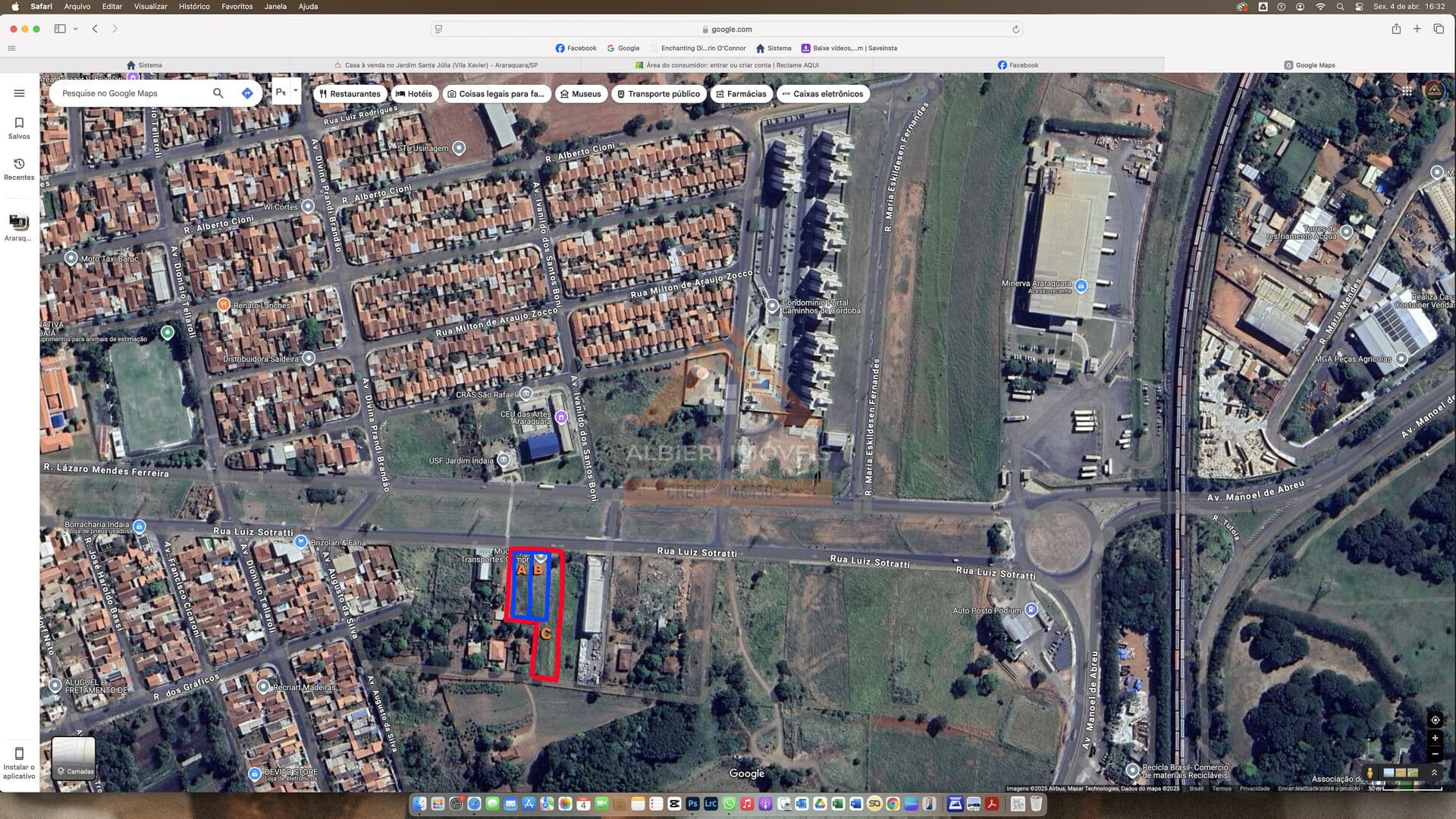This screenshot has width=1456, height=819.
Task: Open a new tab with plus button
Action: tap(1417, 29)
